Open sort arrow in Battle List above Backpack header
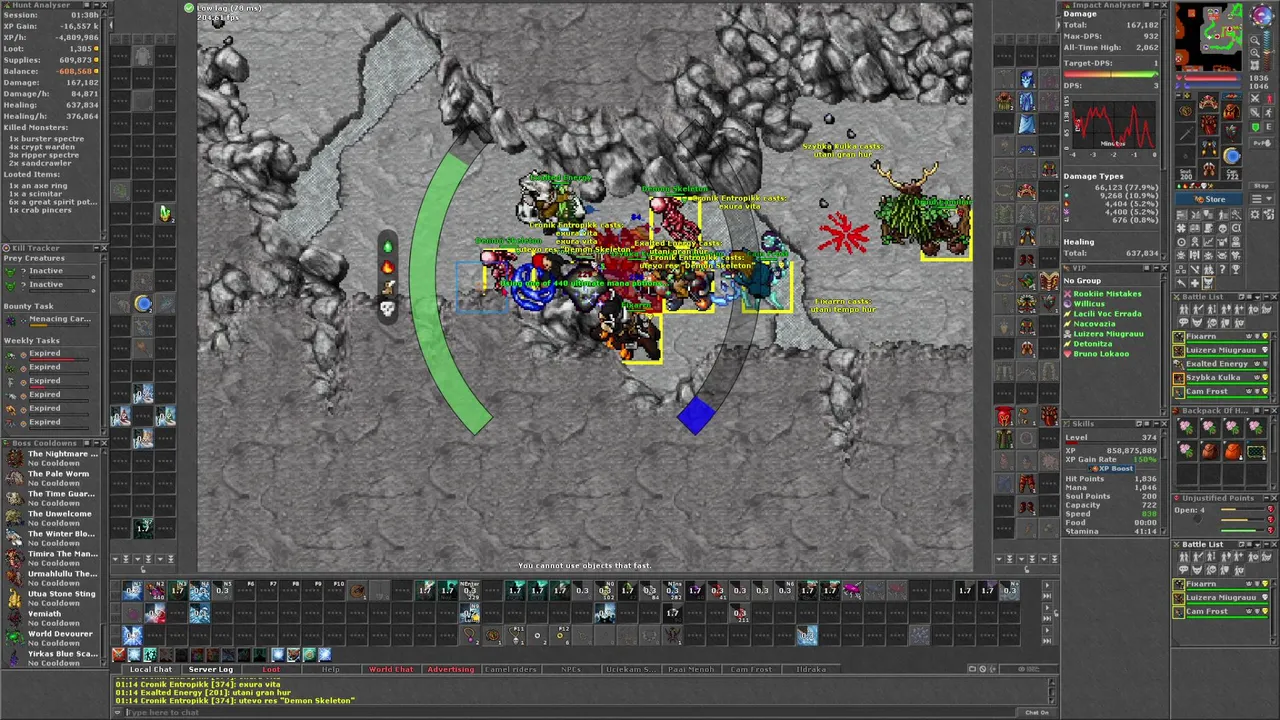The height and width of the screenshot is (720, 1280). (x=1256, y=297)
